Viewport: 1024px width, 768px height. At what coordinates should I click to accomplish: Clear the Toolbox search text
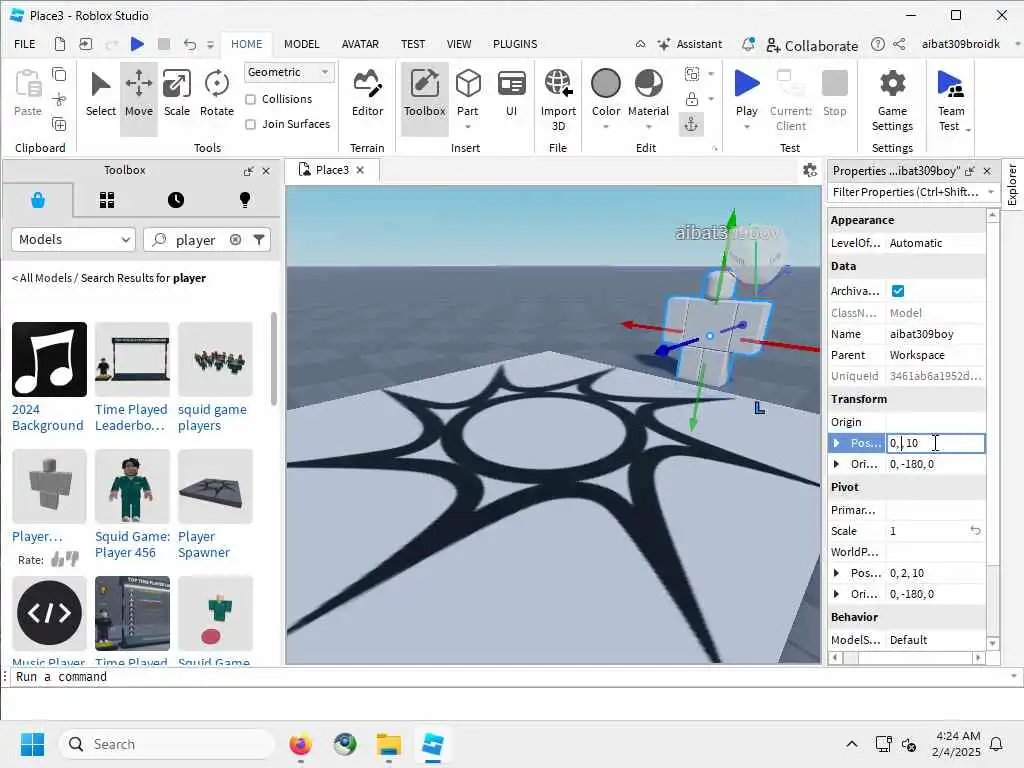coord(235,240)
